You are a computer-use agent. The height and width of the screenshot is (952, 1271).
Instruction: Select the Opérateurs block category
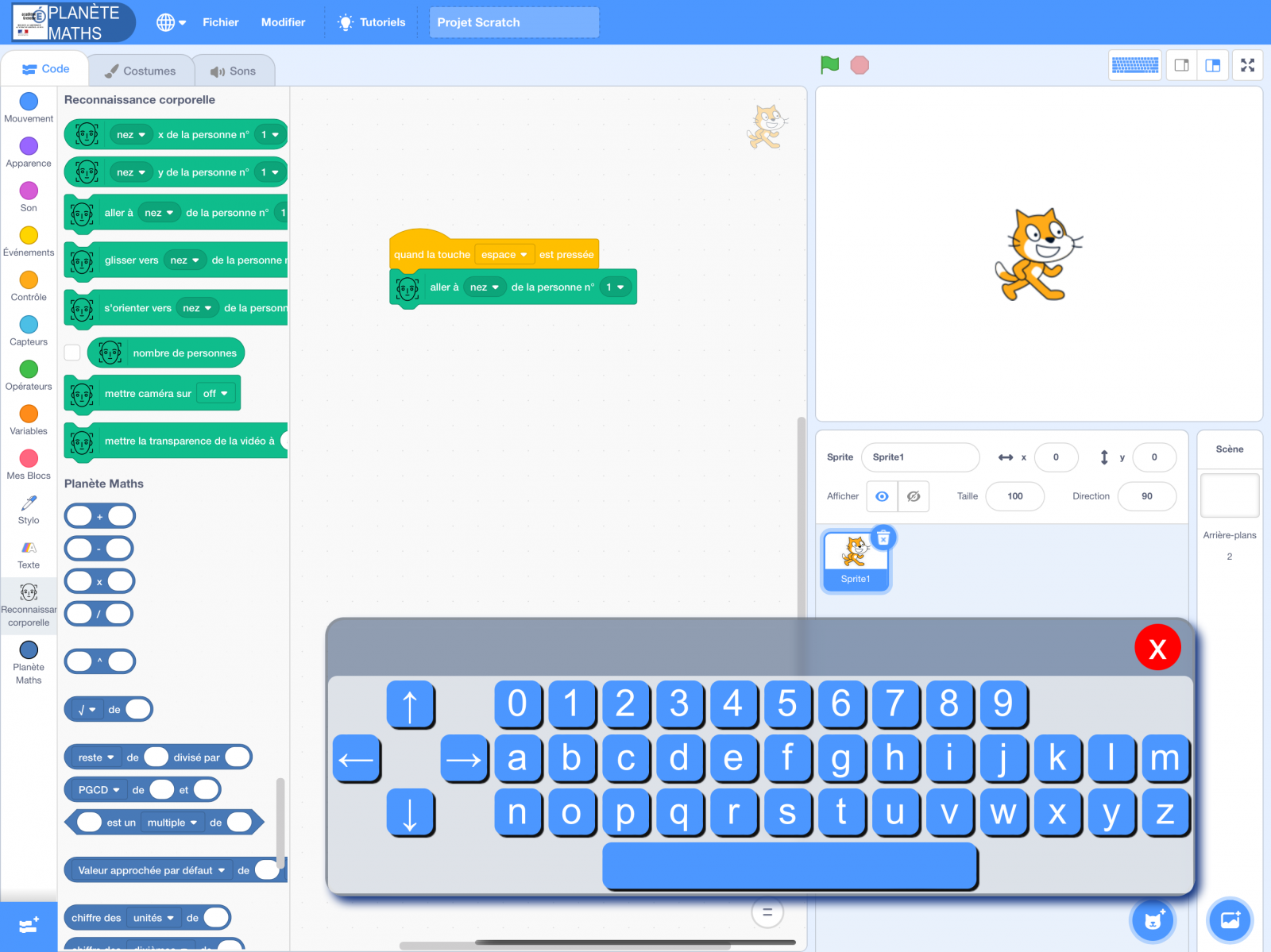point(29,376)
